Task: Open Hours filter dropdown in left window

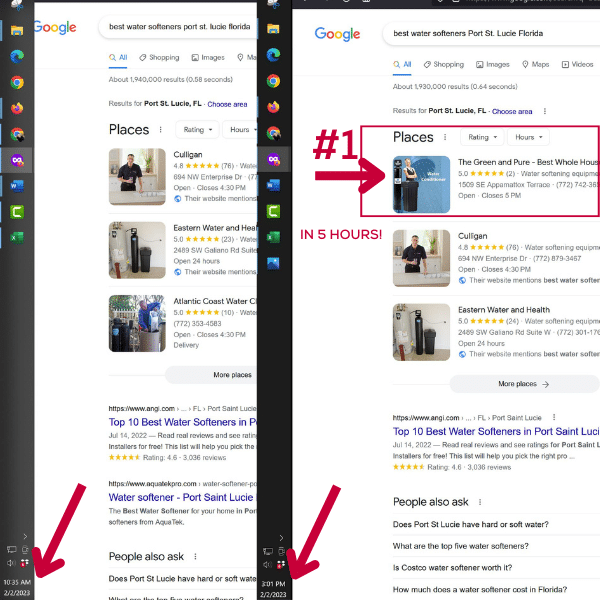Action: [x=240, y=130]
